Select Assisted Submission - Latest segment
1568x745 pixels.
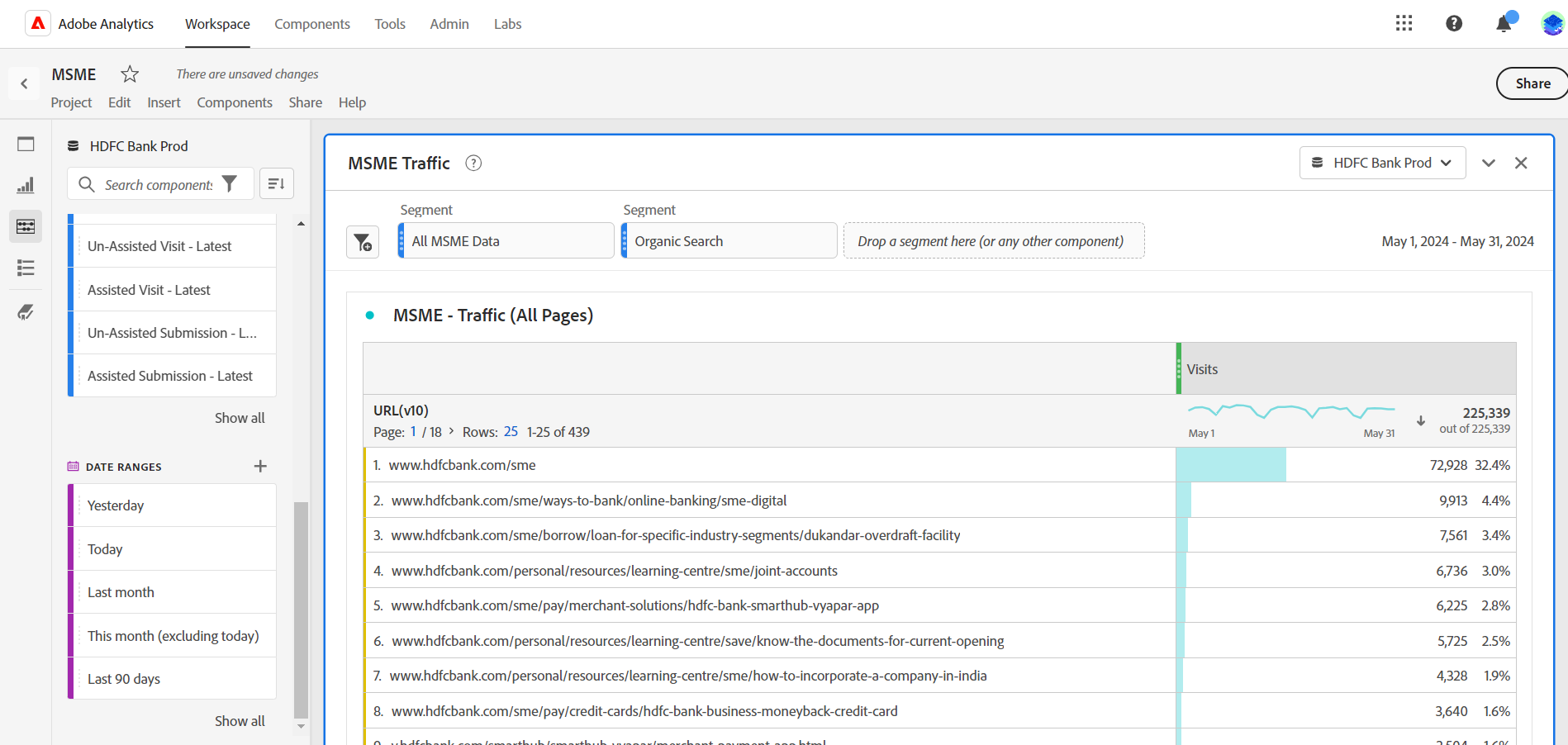coord(172,376)
